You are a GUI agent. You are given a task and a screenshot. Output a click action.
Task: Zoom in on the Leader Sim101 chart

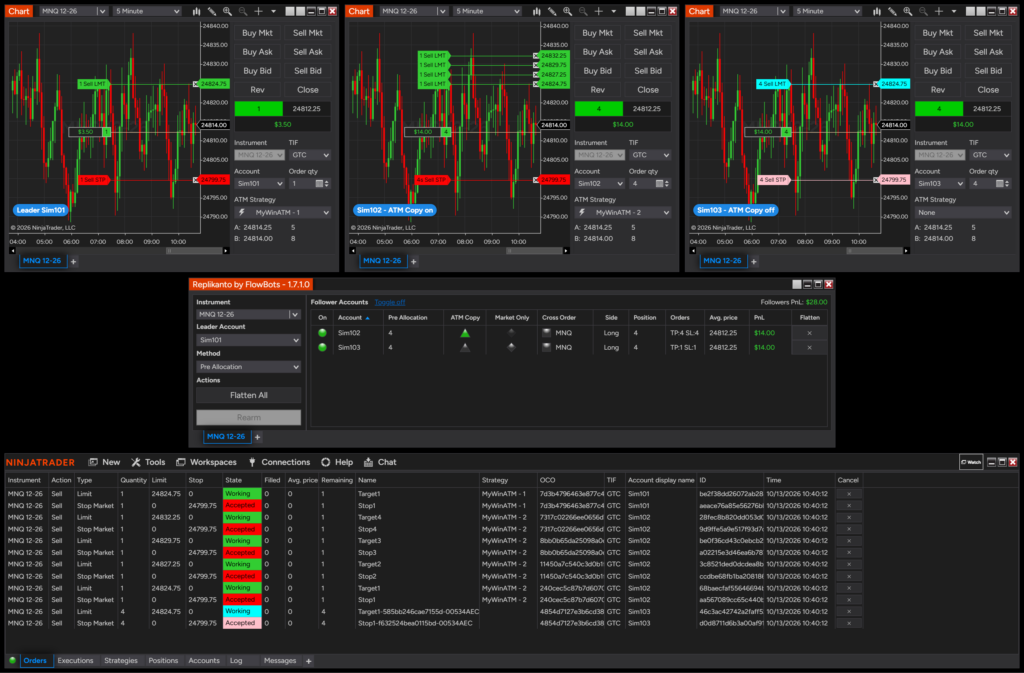pyautogui.click(x=227, y=11)
